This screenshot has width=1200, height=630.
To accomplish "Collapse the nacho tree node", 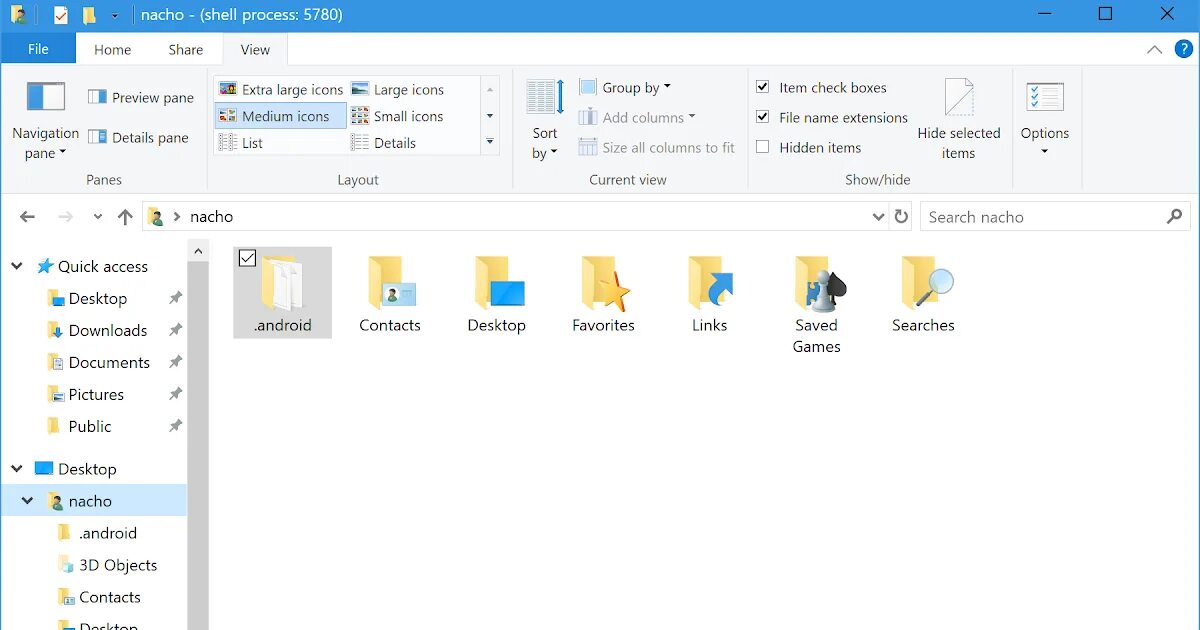I will (28, 500).
